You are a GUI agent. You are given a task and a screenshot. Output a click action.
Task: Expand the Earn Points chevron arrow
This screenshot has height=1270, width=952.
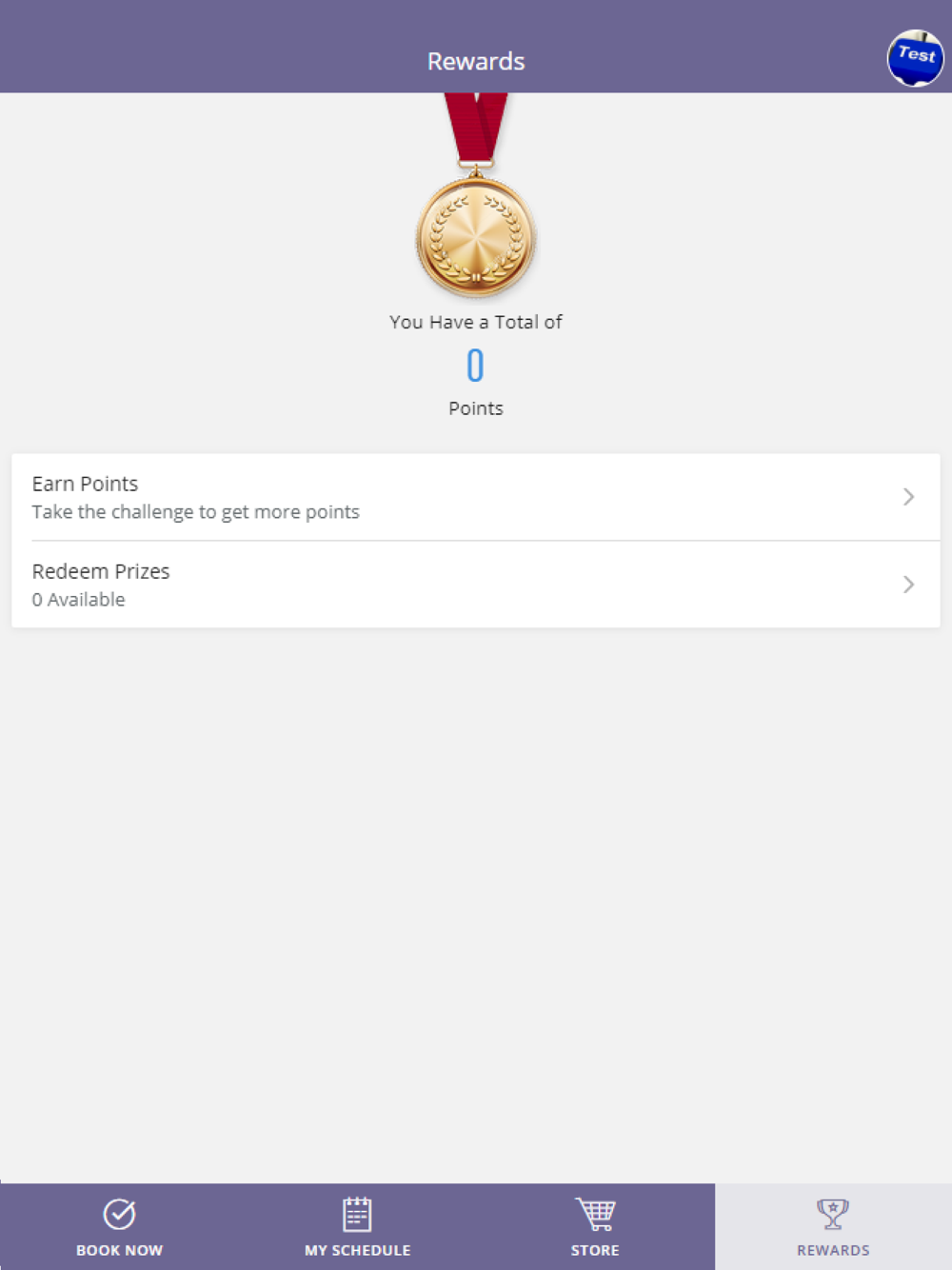point(908,497)
